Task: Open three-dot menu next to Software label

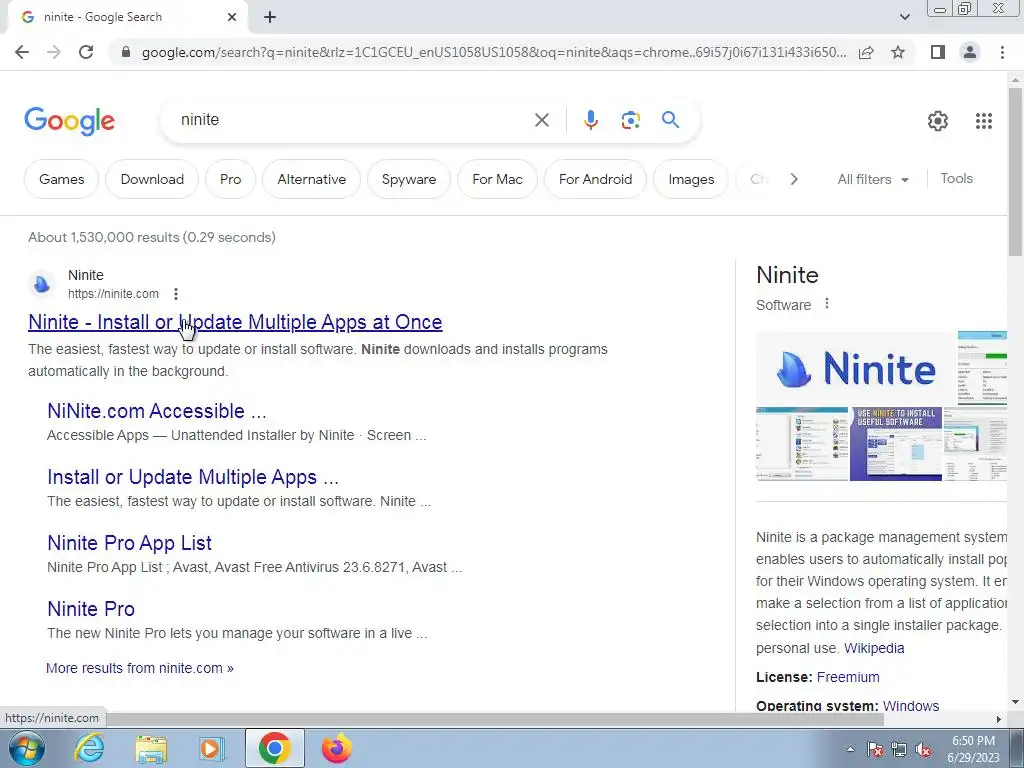Action: point(827,304)
